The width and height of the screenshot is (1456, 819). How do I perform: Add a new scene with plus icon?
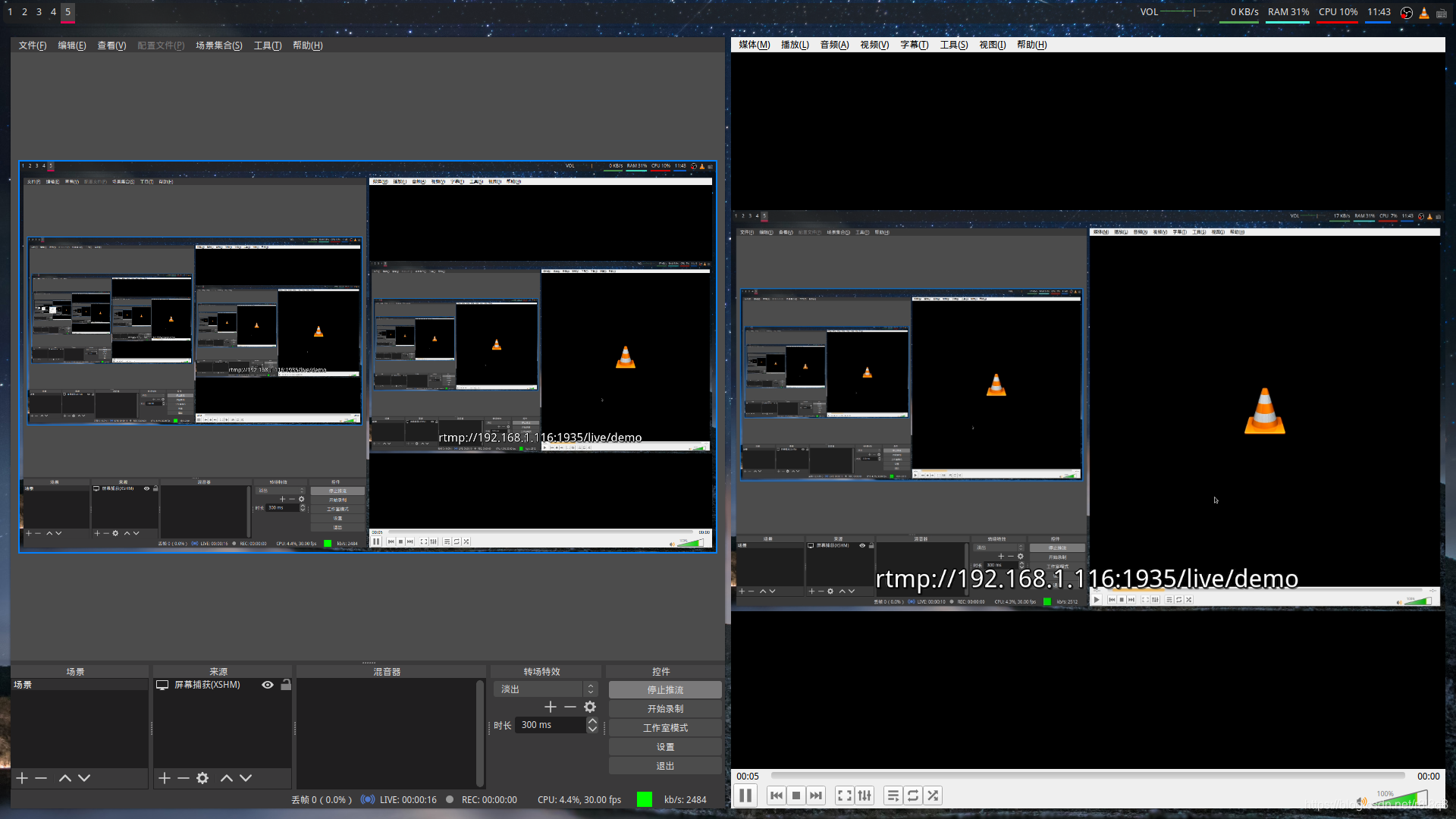pyautogui.click(x=22, y=778)
